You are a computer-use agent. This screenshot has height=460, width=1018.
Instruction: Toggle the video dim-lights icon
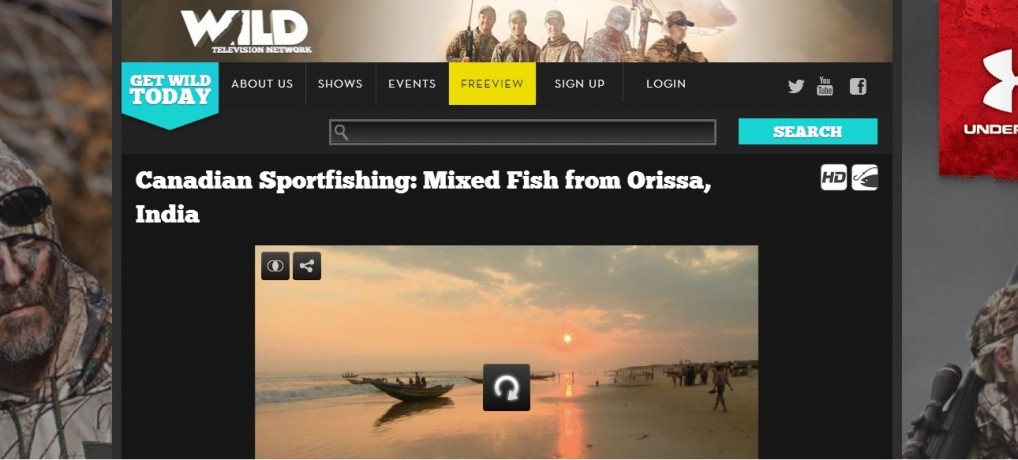[x=275, y=266]
